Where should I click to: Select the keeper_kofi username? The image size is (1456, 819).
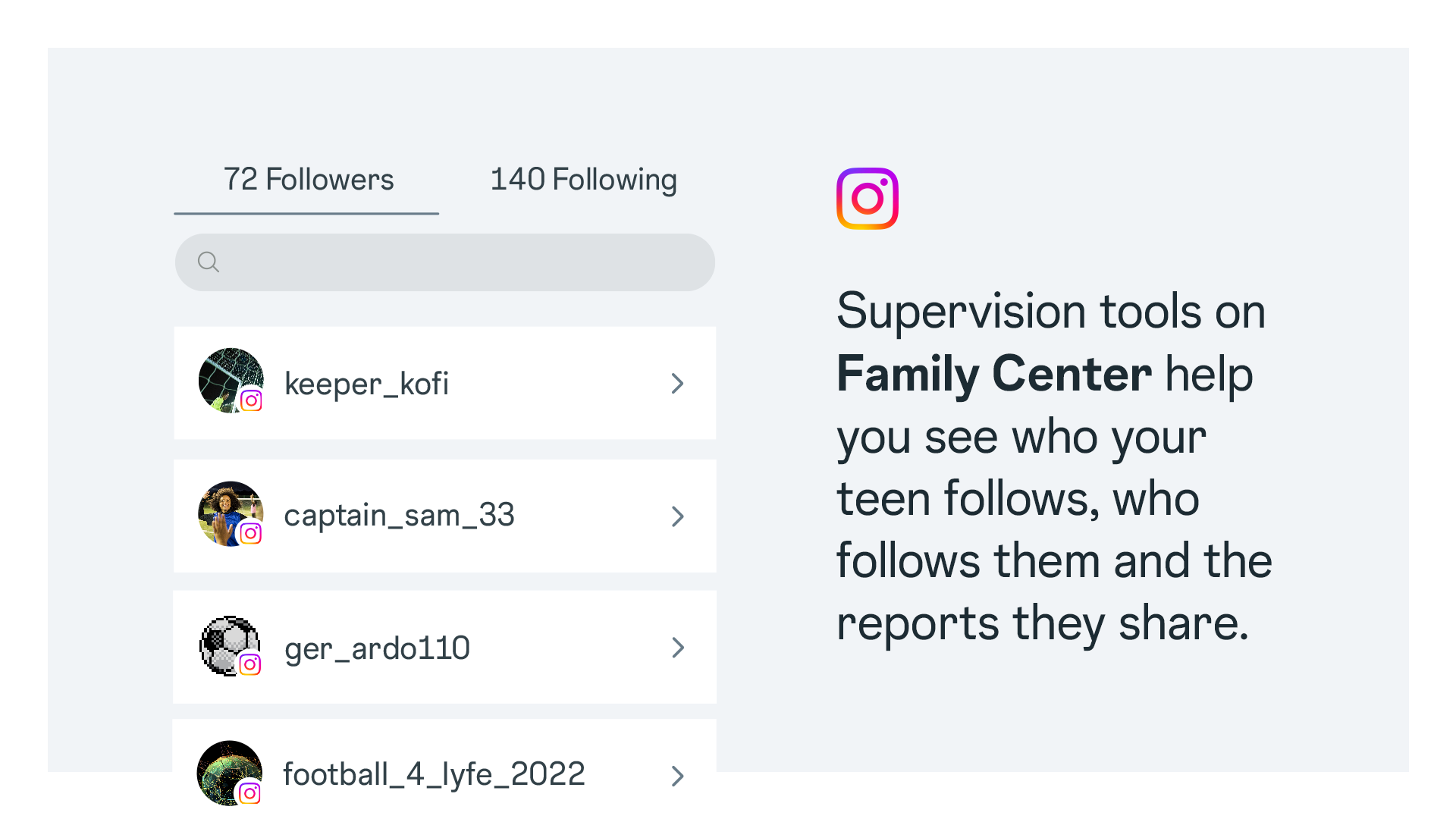click(x=366, y=384)
